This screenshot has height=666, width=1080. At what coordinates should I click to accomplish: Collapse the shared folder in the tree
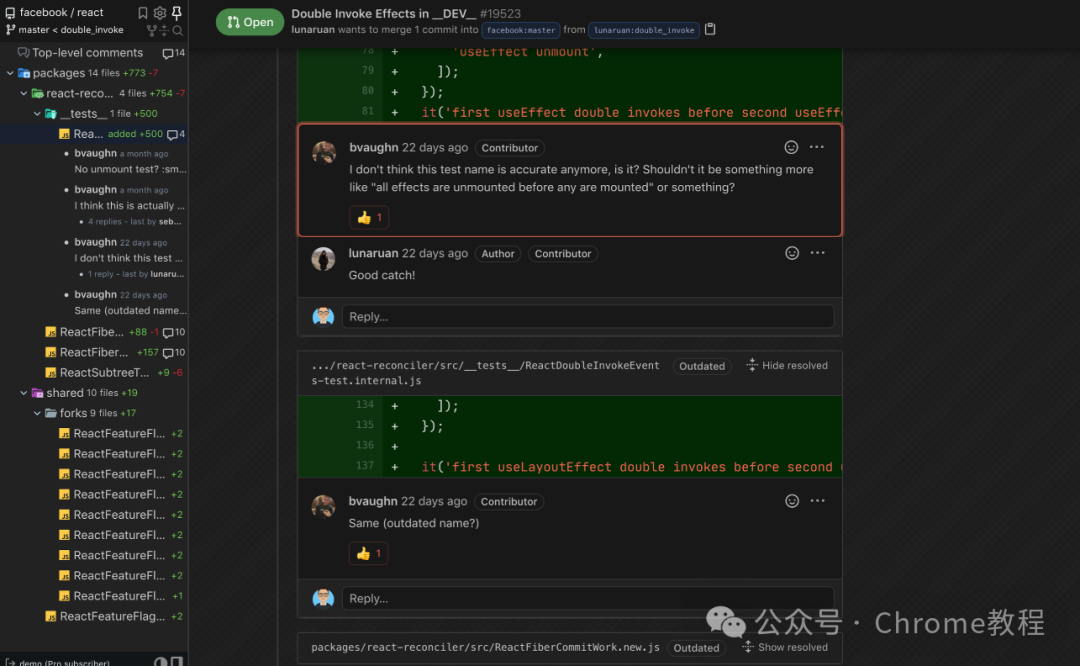coord(24,393)
